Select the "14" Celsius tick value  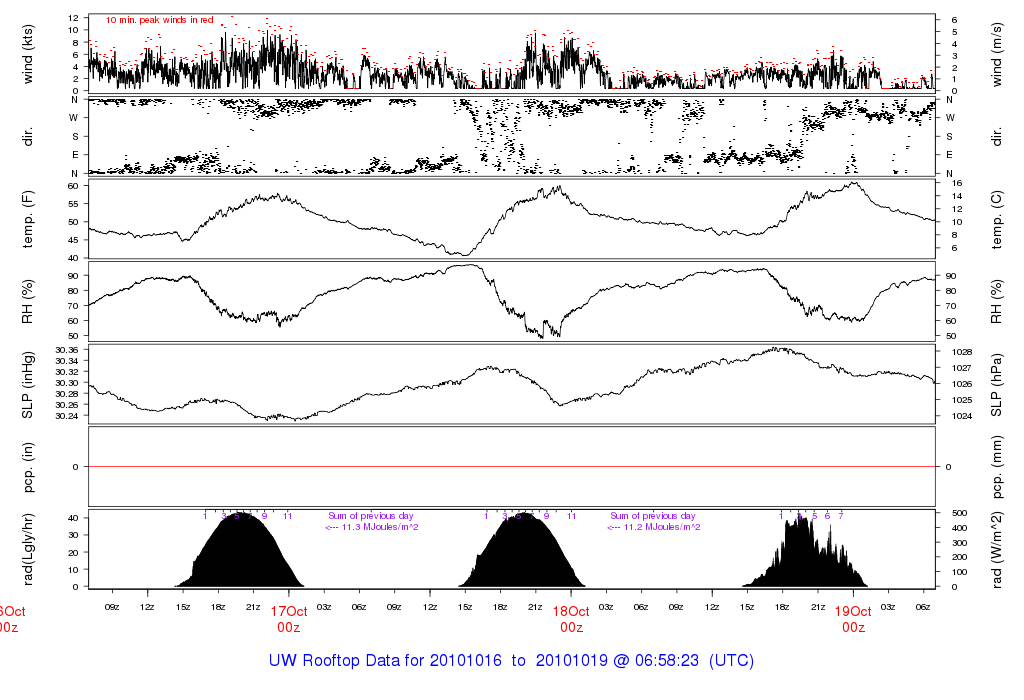click(957, 197)
